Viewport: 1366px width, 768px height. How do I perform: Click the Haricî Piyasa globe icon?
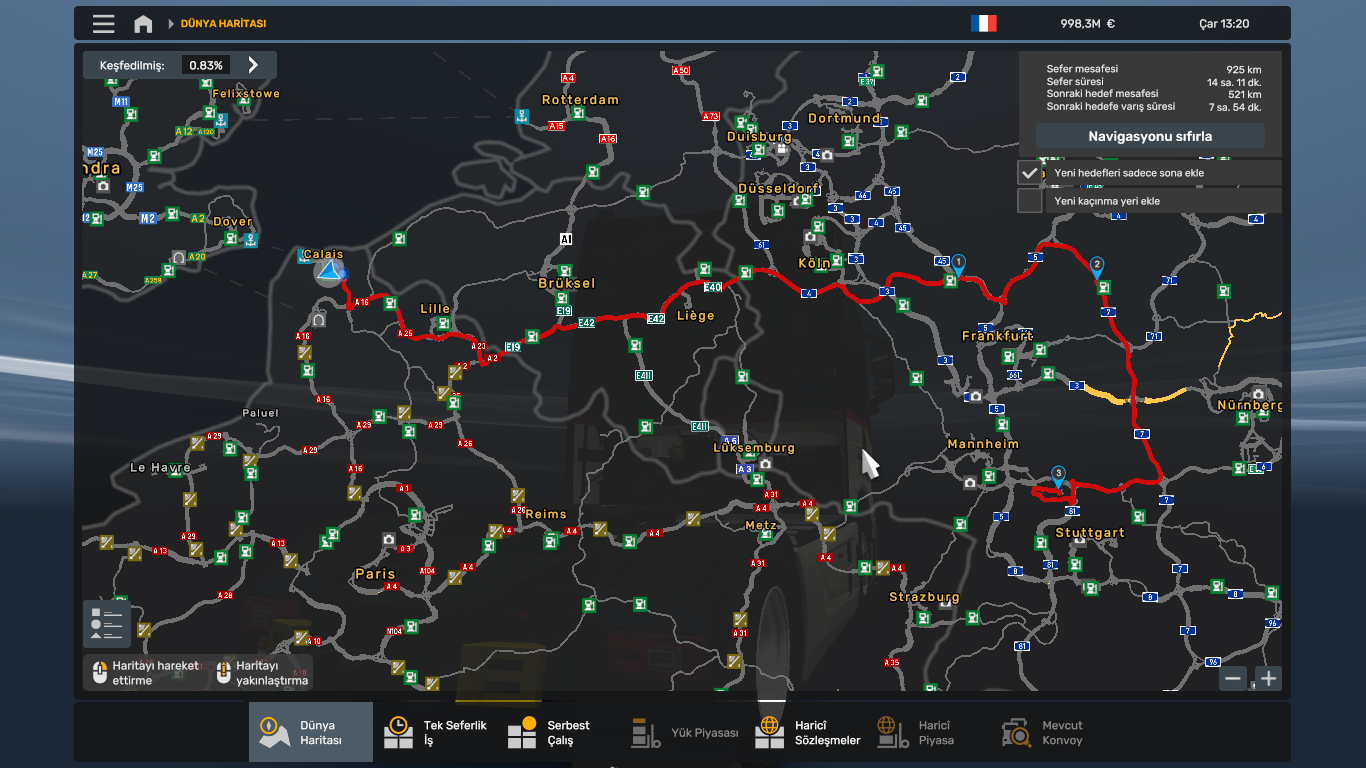click(x=893, y=733)
